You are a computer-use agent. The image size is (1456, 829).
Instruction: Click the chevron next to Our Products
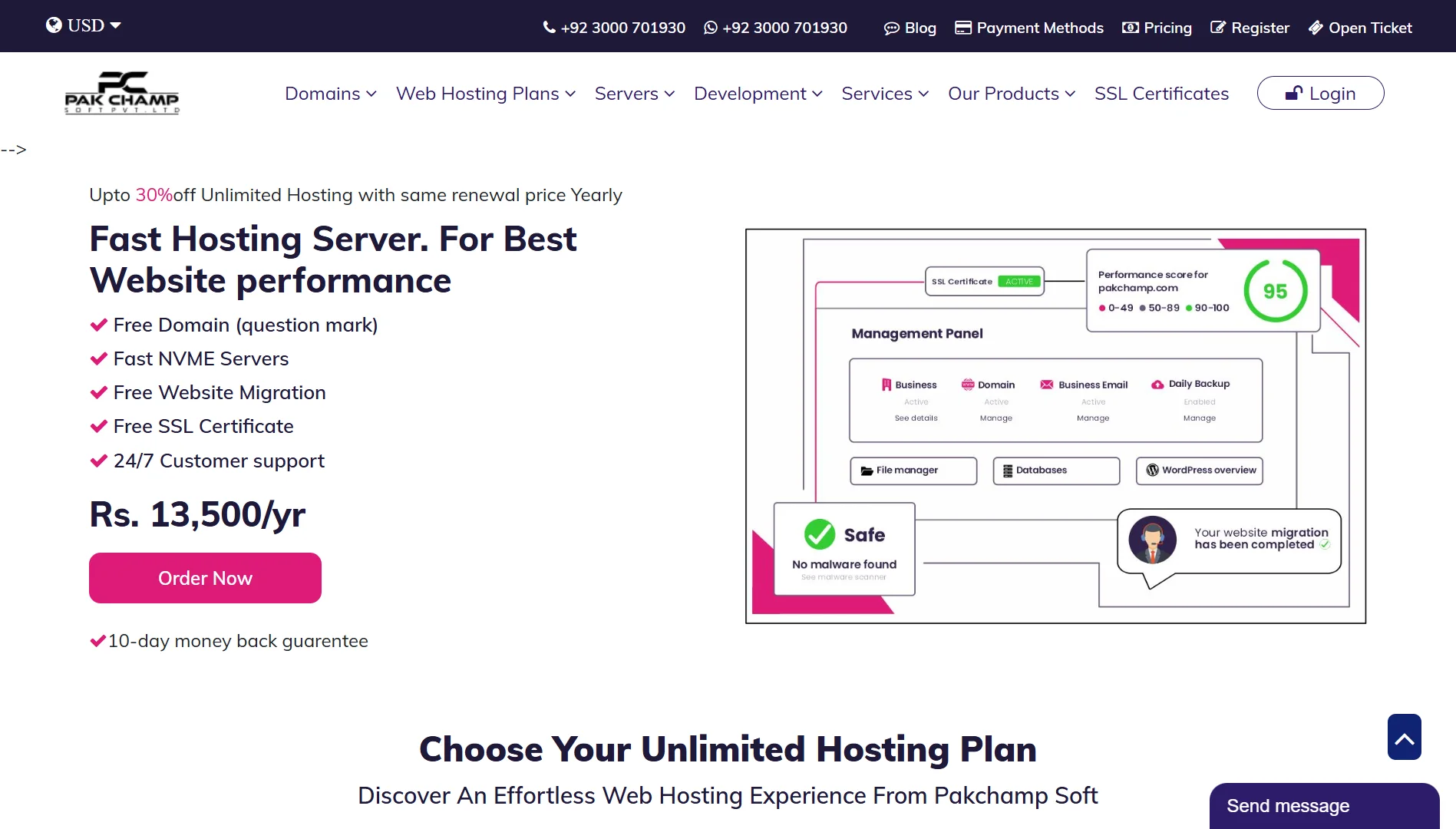click(x=1070, y=94)
